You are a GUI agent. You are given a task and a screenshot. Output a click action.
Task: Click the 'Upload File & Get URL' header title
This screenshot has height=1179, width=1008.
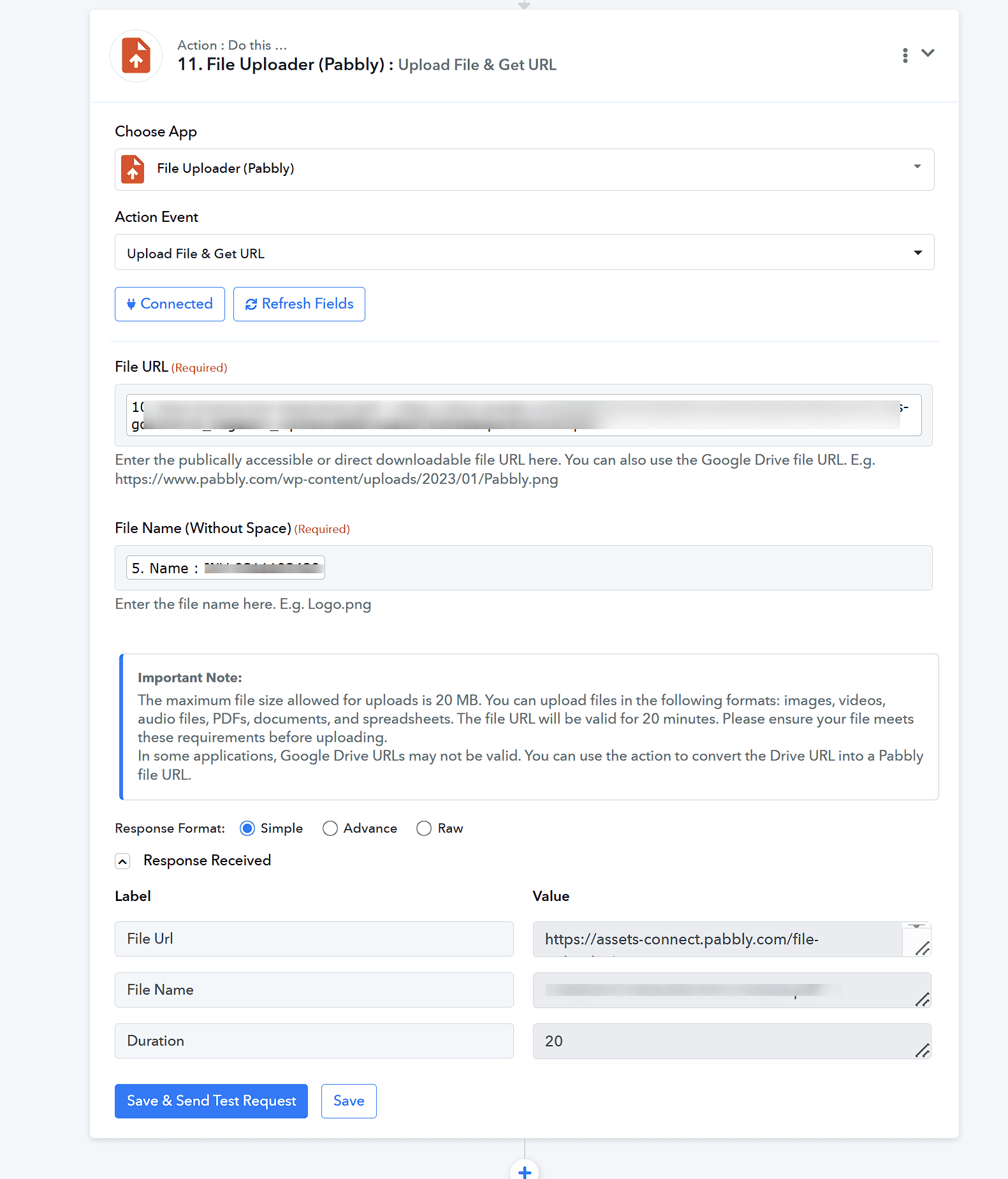(477, 65)
